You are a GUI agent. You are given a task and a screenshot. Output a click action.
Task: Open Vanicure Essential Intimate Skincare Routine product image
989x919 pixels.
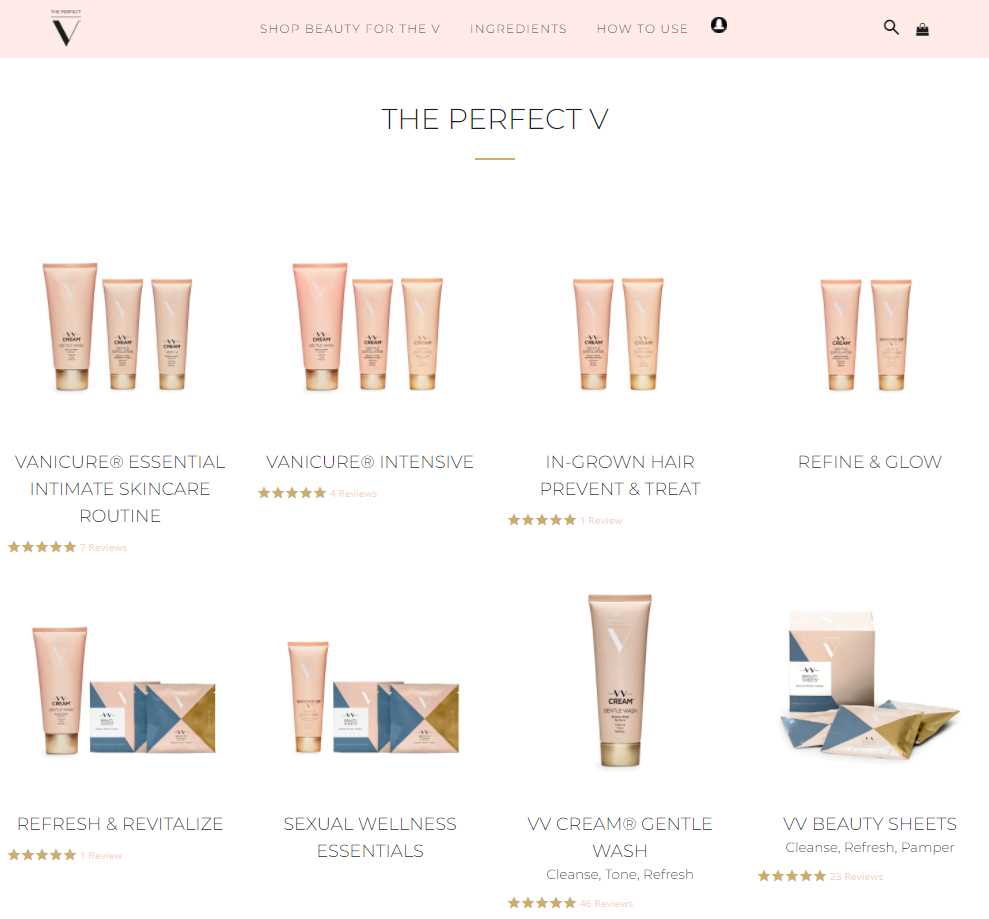(x=118, y=327)
